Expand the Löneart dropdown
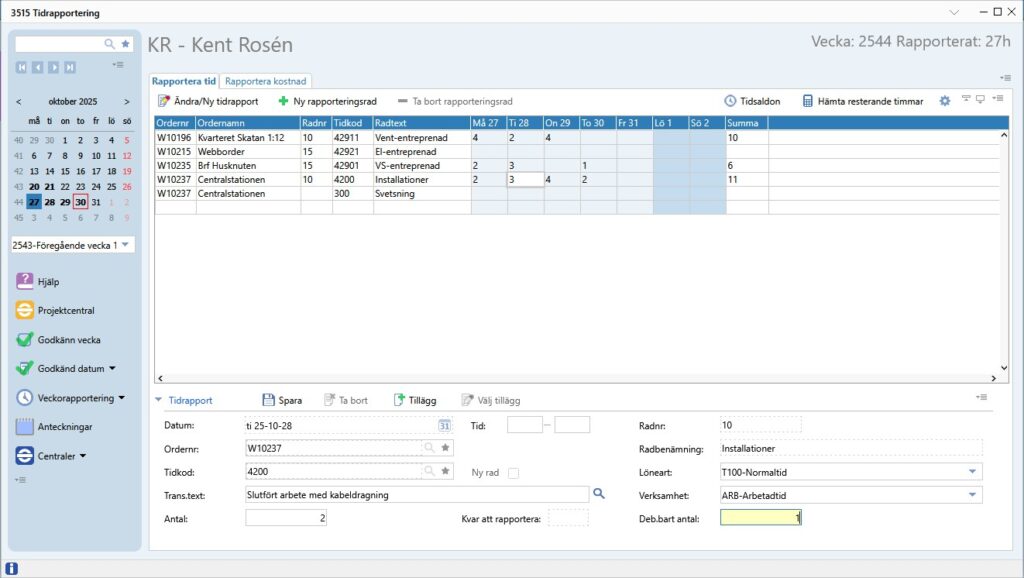This screenshot has width=1024, height=578. [971, 471]
